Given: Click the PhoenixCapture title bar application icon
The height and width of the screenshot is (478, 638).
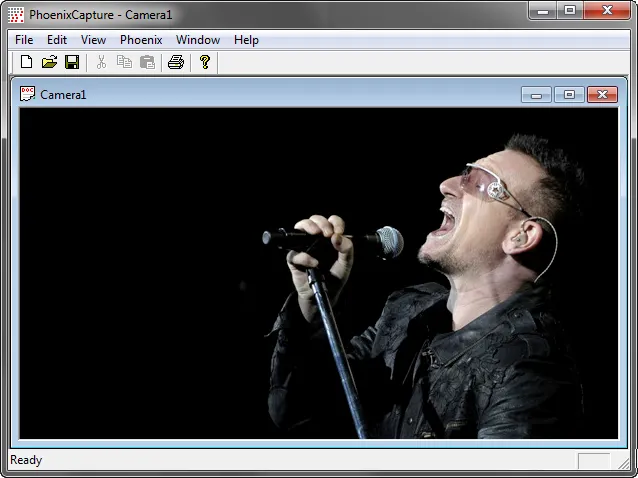Looking at the screenshot, I should click(16, 14).
